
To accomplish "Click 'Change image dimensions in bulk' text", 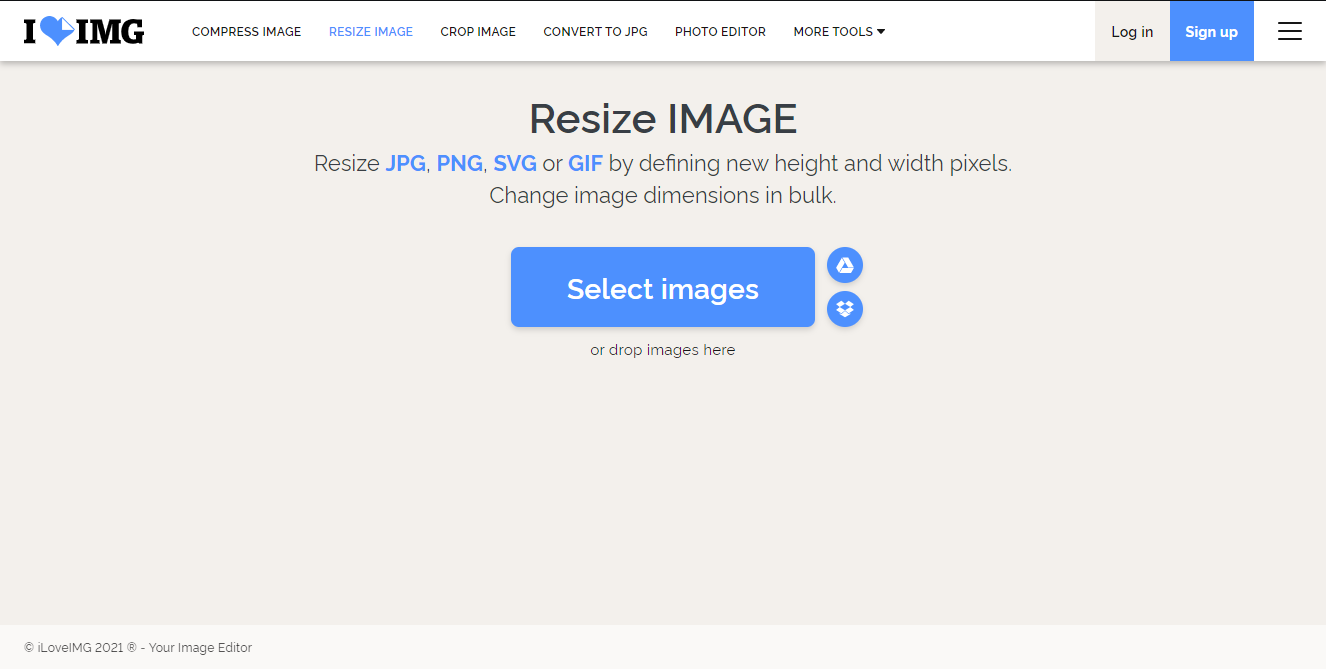I will [663, 195].
